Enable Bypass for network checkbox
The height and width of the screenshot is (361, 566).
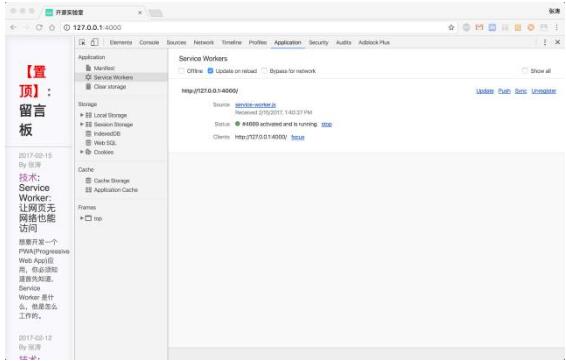(x=264, y=71)
